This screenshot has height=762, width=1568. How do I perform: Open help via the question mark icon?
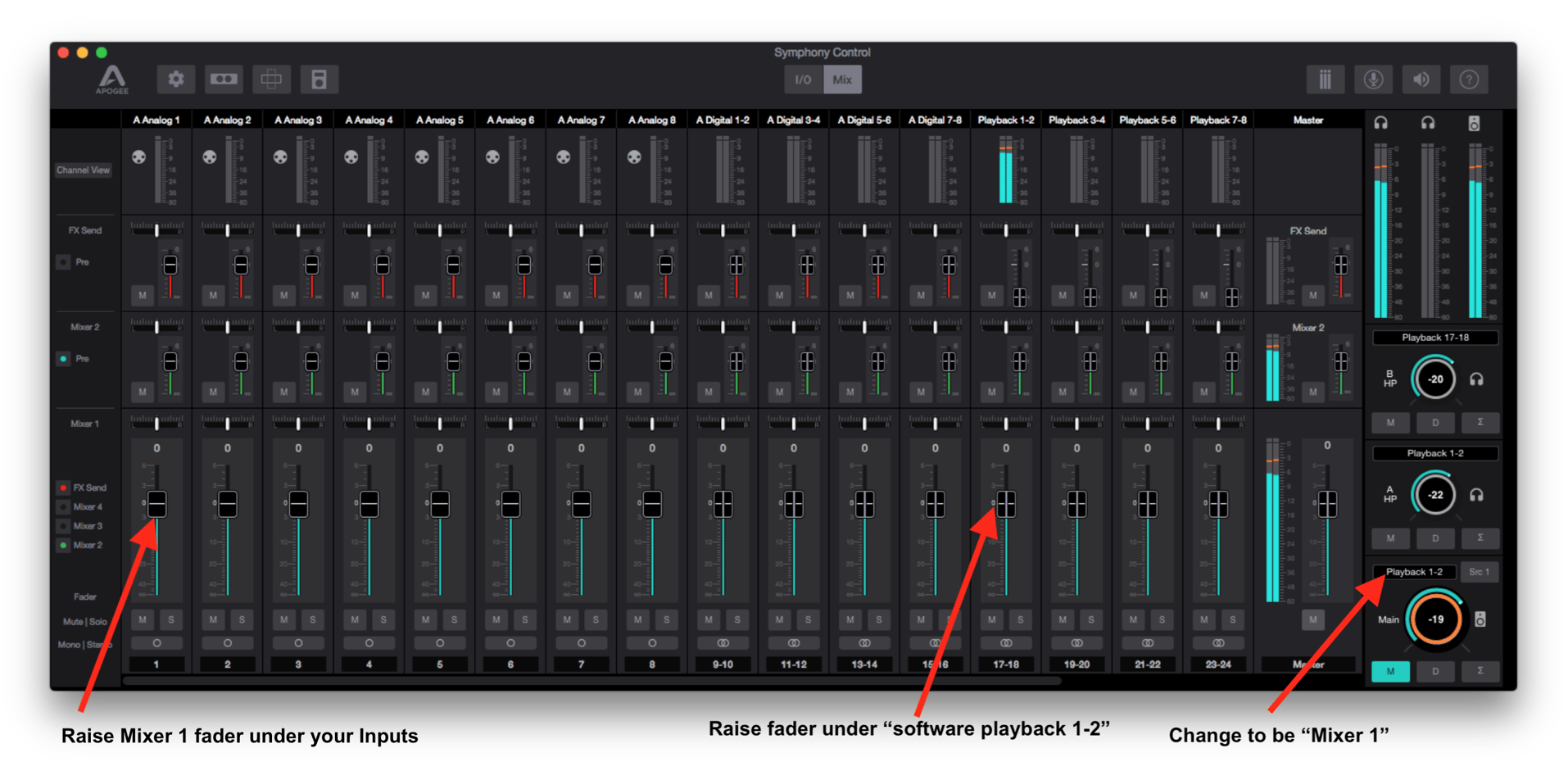[x=1469, y=79]
